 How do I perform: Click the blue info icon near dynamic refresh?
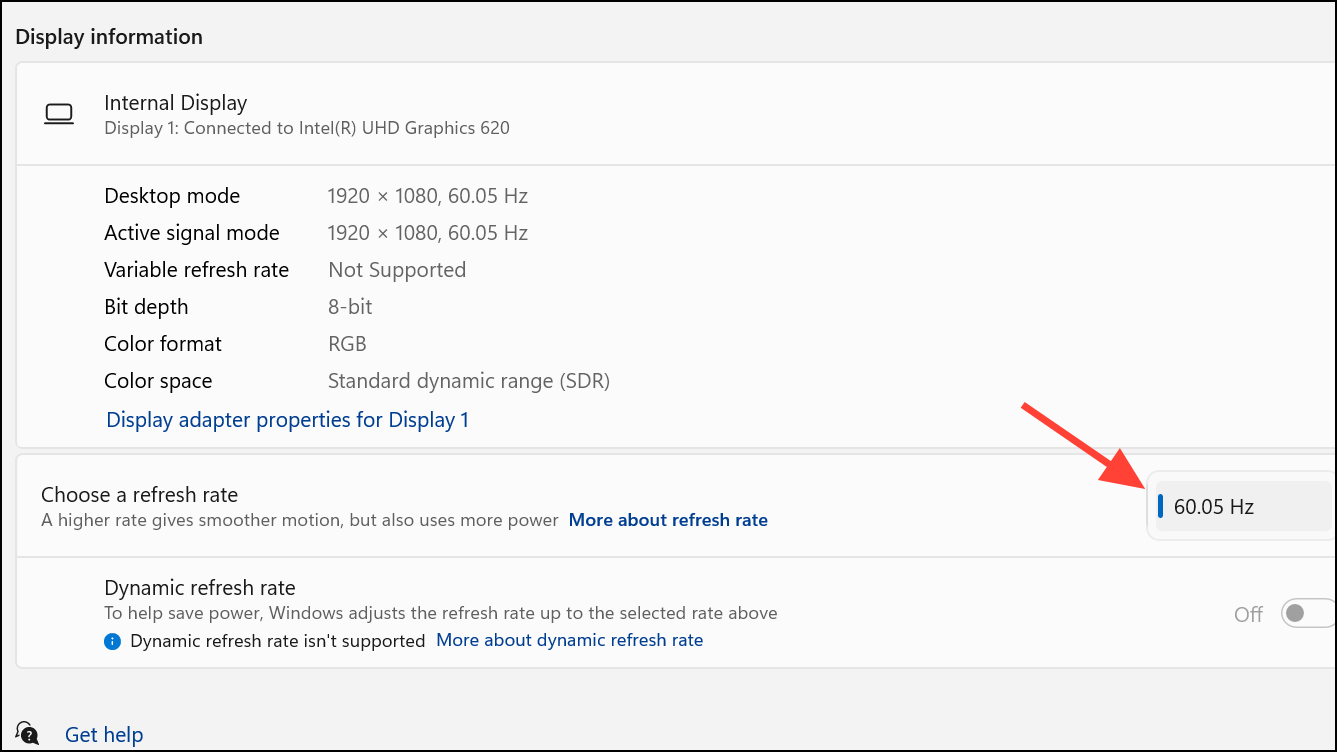click(113, 641)
